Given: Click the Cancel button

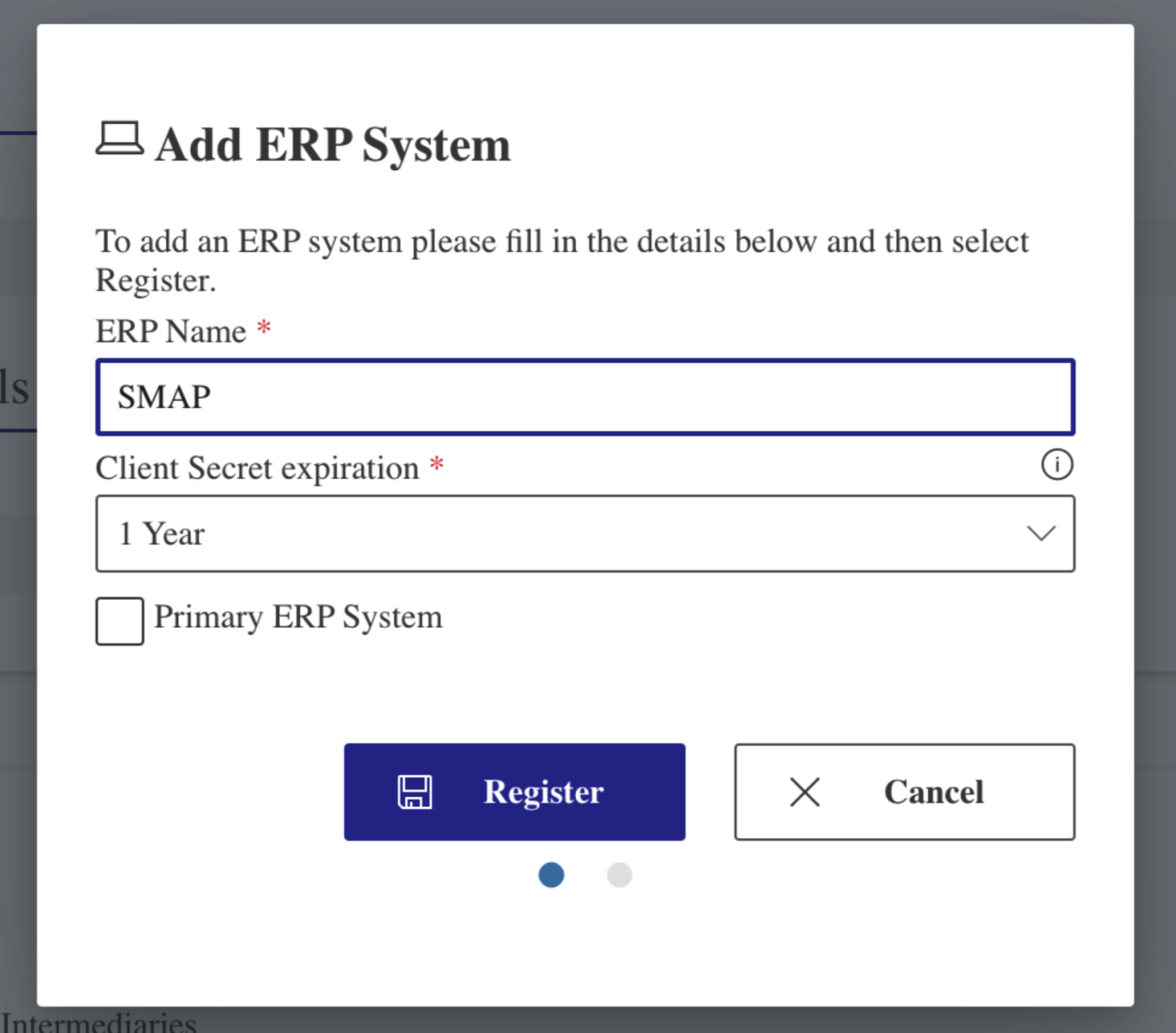Looking at the screenshot, I should pos(904,793).
